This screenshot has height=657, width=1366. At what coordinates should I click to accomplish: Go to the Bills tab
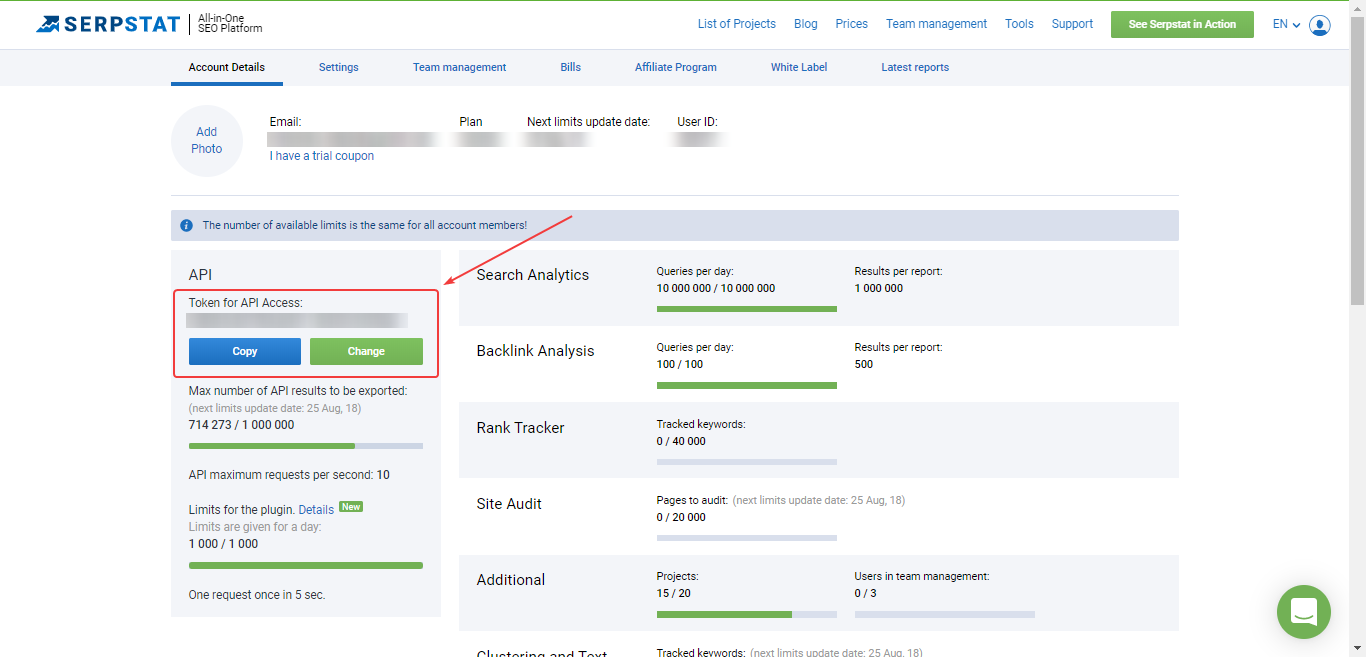click(571, 67)
